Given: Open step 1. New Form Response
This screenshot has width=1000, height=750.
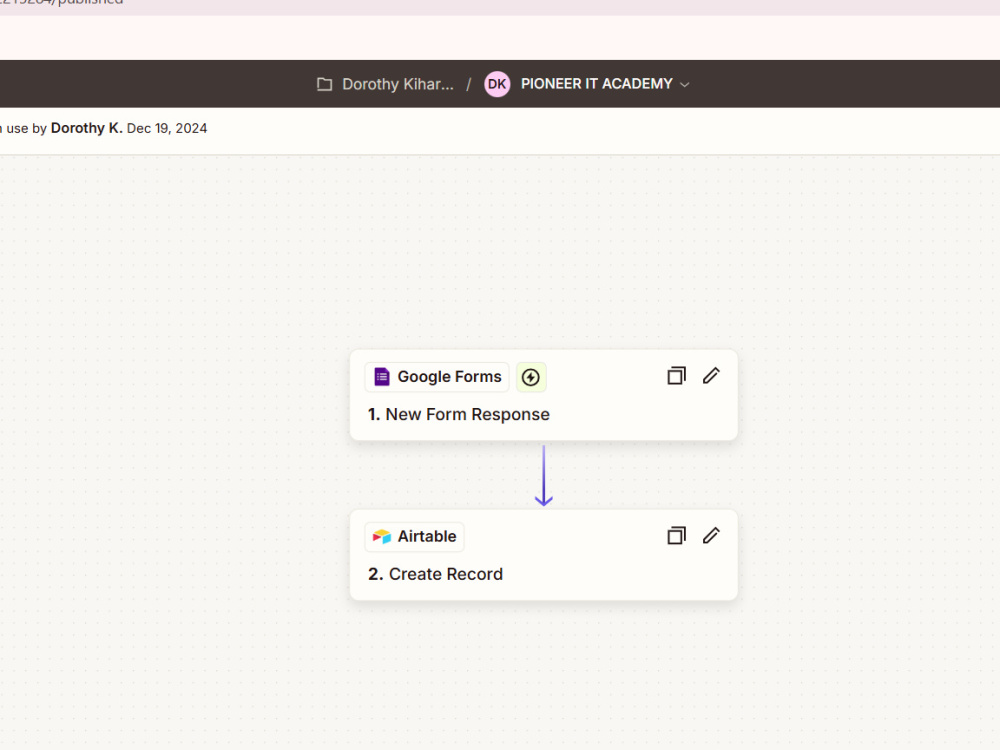Looking at the screenshot, I should point(459,415).
